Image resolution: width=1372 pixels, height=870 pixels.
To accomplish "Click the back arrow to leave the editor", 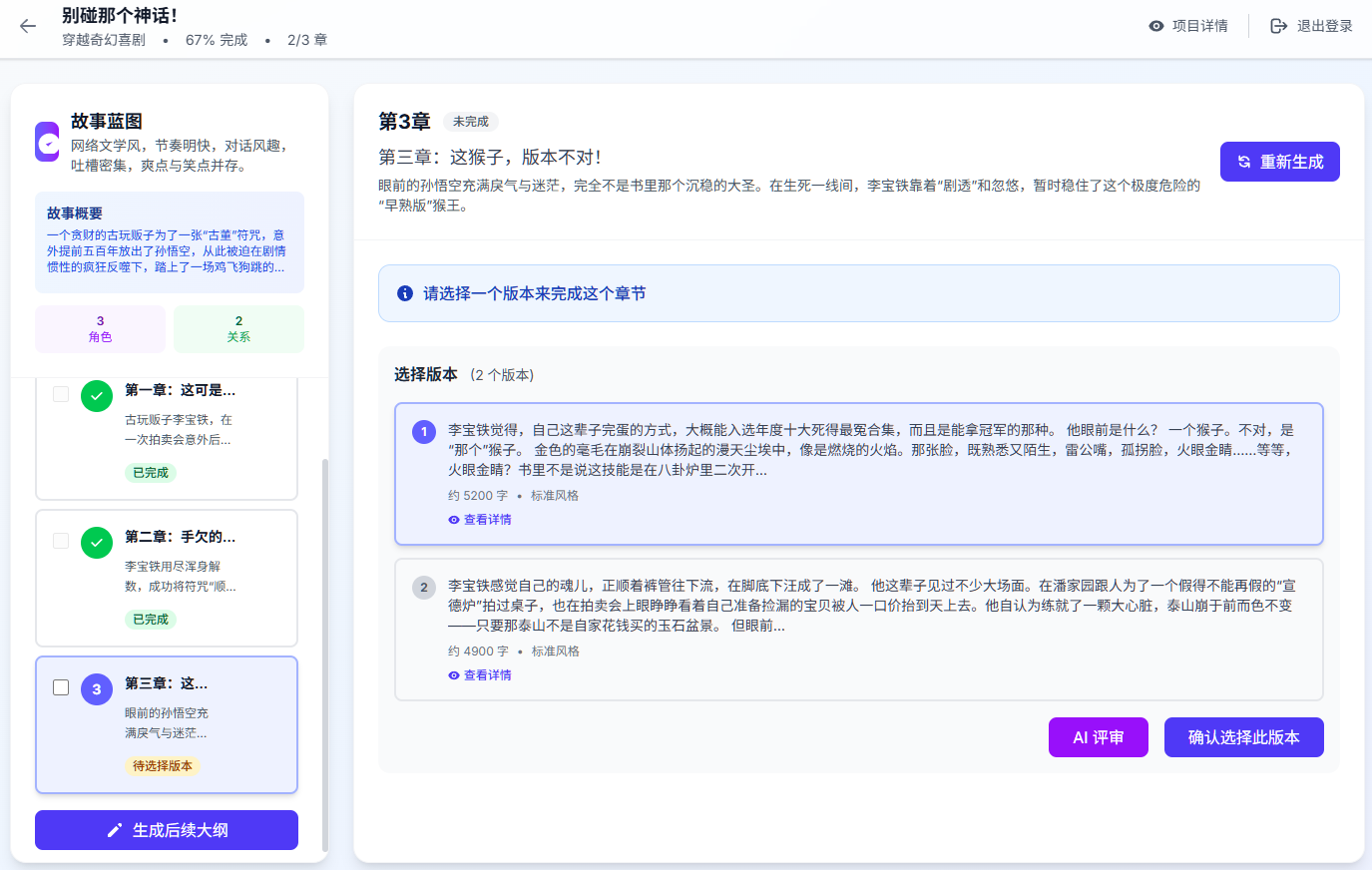I will coord(27,27).
